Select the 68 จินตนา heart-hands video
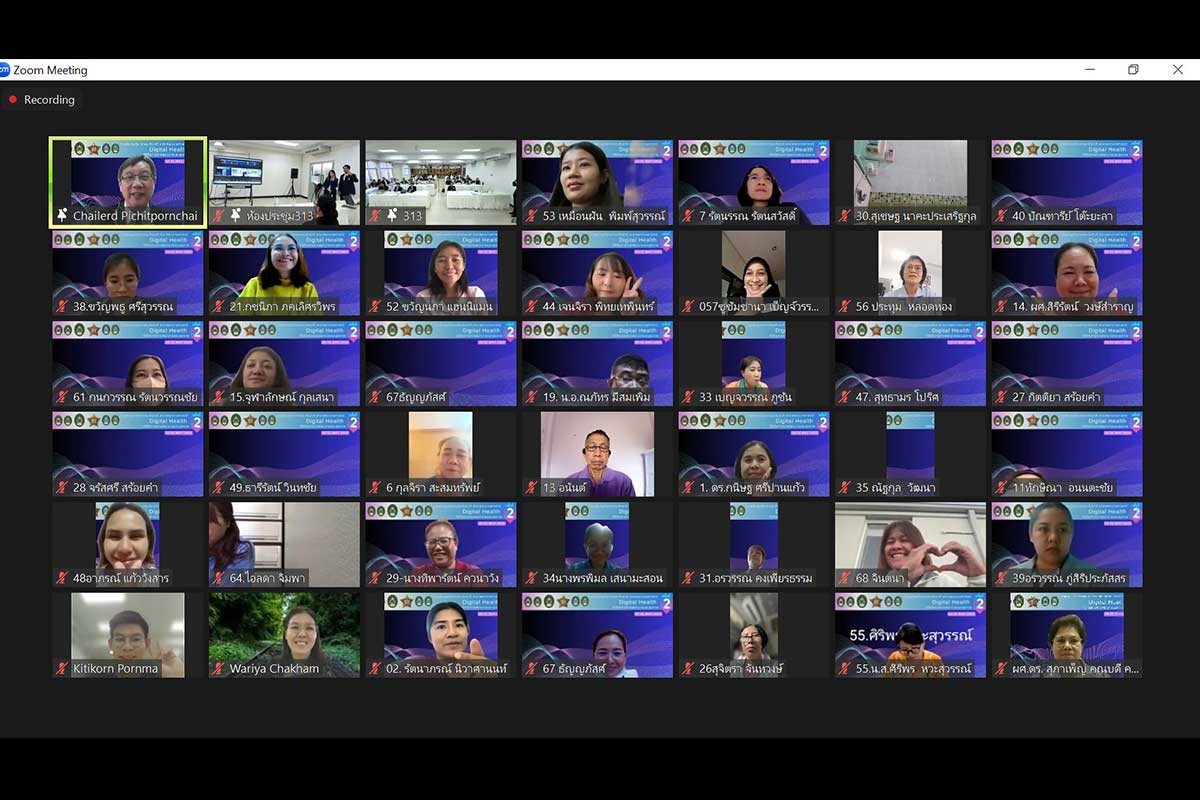This screenshot has width=1200, height=800. pos(910,538)
